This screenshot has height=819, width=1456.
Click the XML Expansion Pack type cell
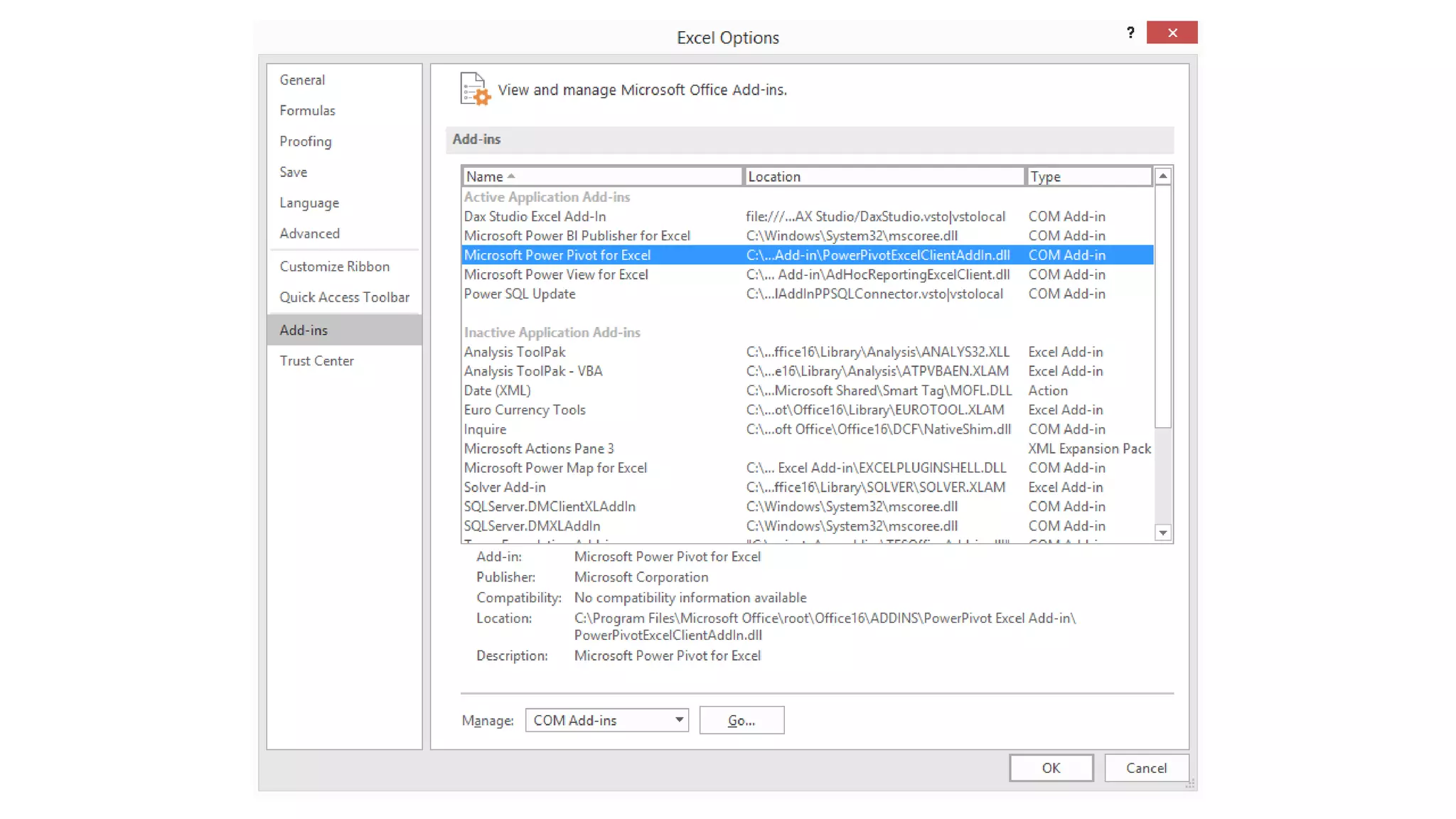(x=1089, y=449)
